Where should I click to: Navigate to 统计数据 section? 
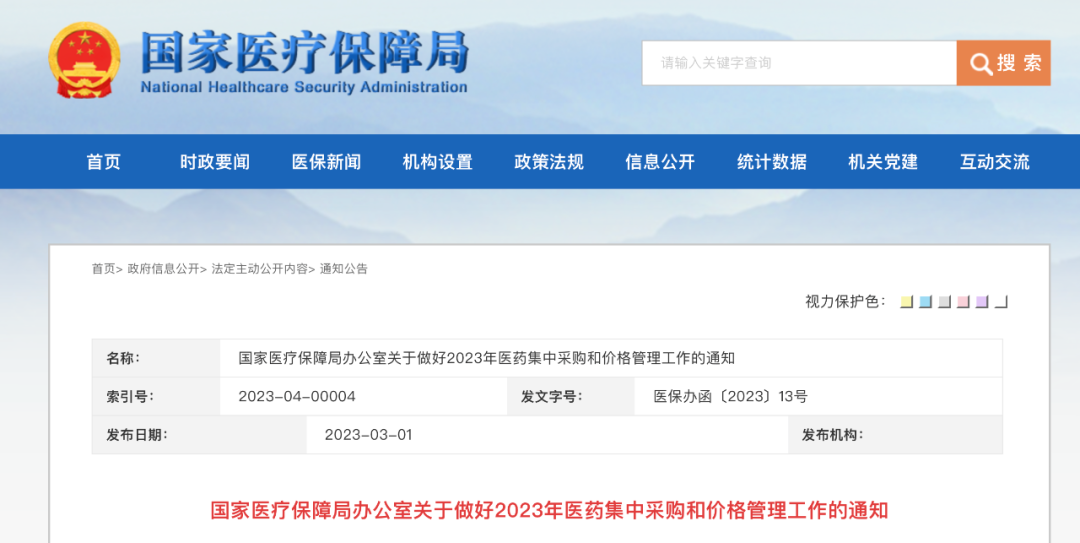click(771, 162)
